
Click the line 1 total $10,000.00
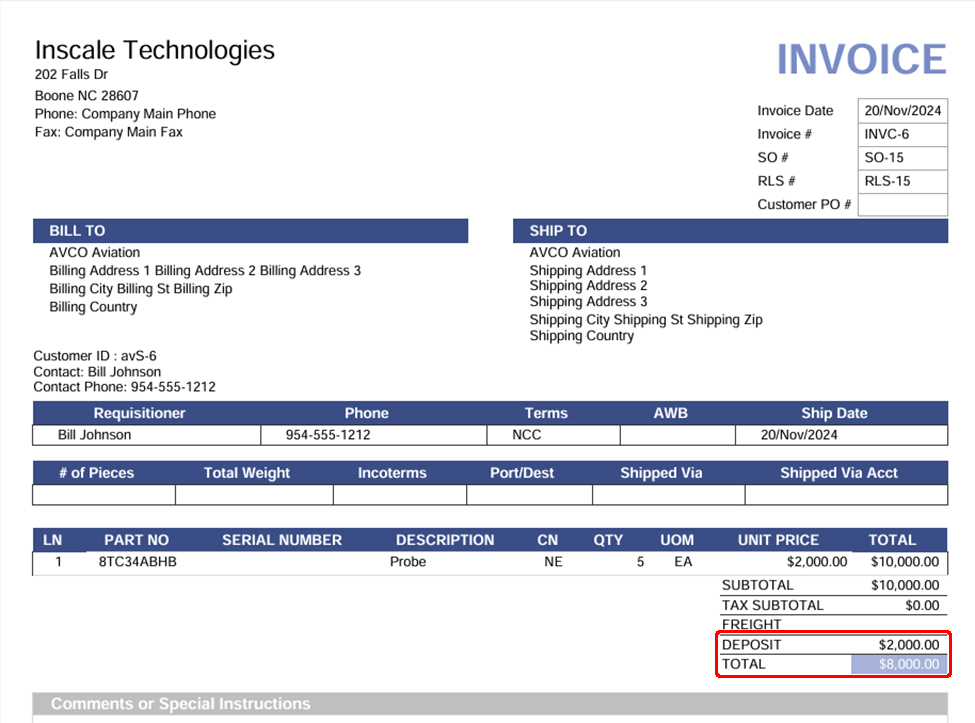tap(905, 562)
